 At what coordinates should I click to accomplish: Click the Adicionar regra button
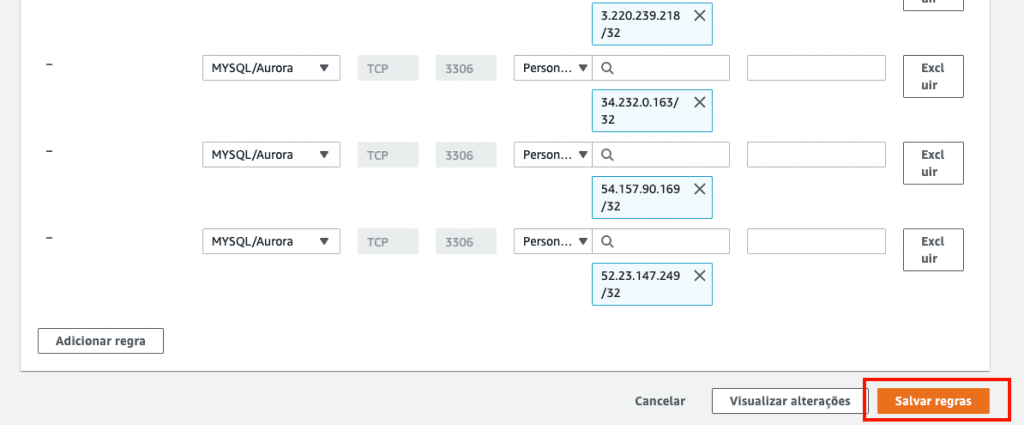point(100,341)
